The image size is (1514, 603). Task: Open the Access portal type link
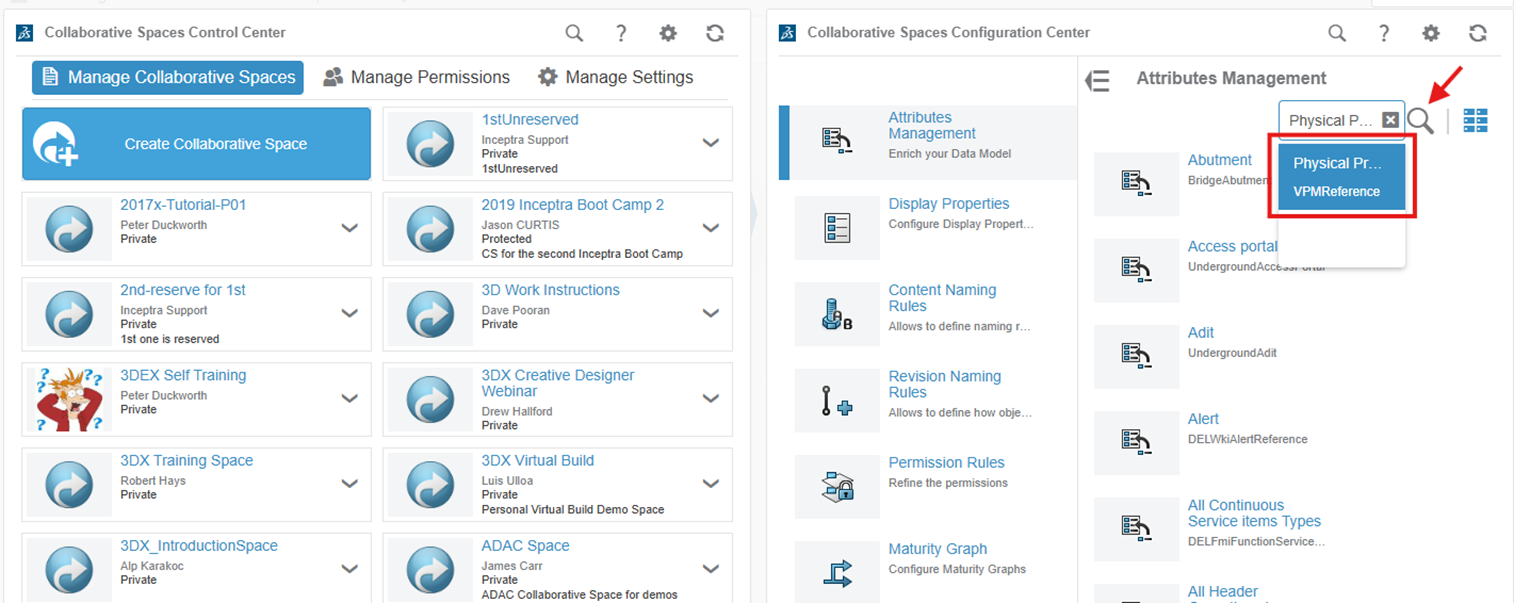pos(1233,246)
